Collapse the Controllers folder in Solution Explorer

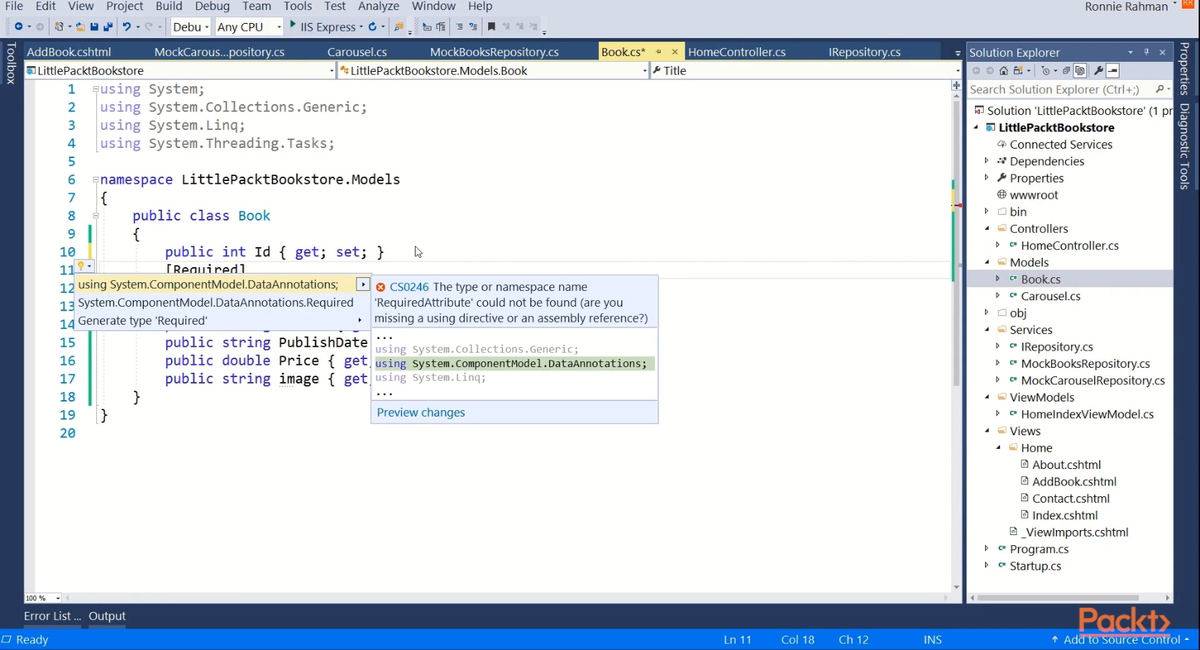point(987,228)
